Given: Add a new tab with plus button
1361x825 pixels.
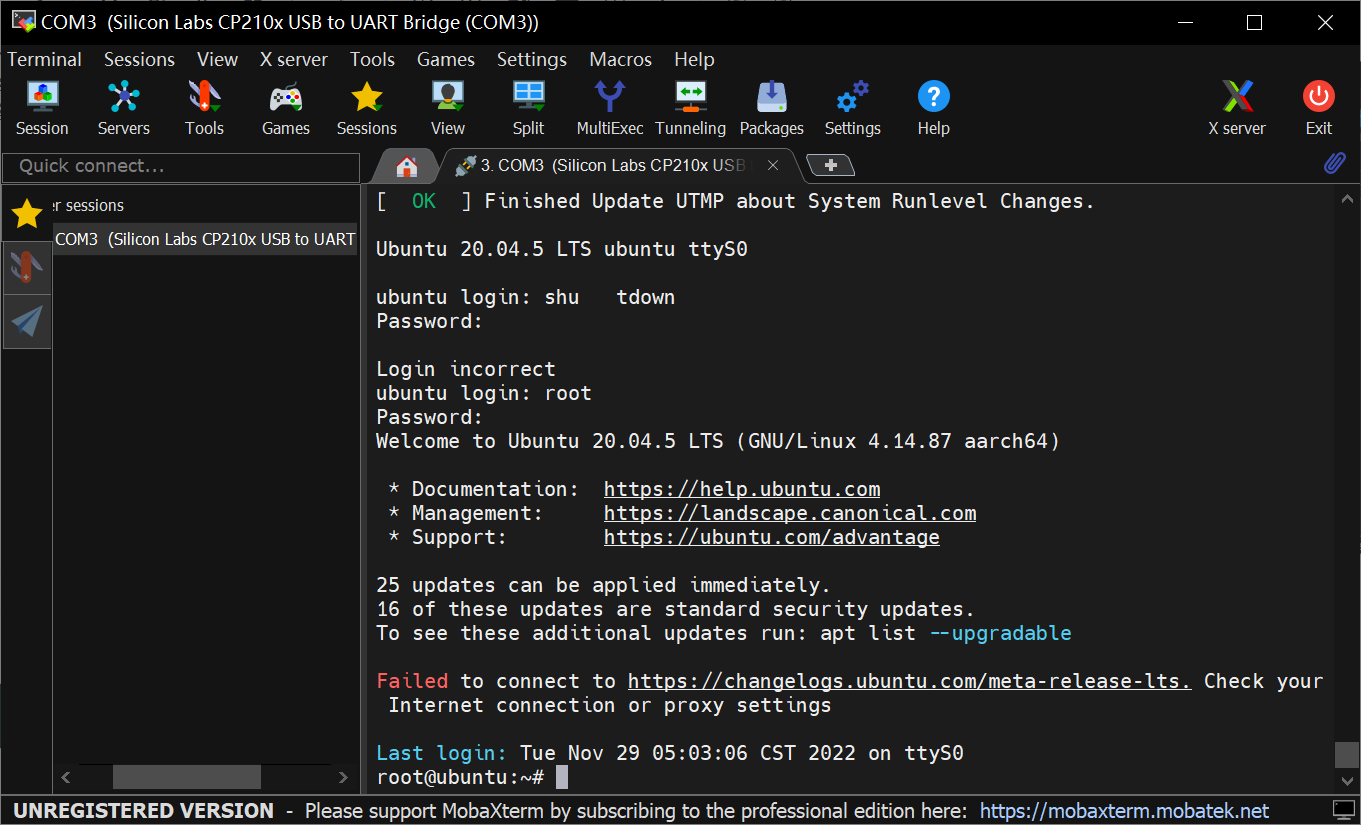Looking at the screenshot, I should coord(830,166).
